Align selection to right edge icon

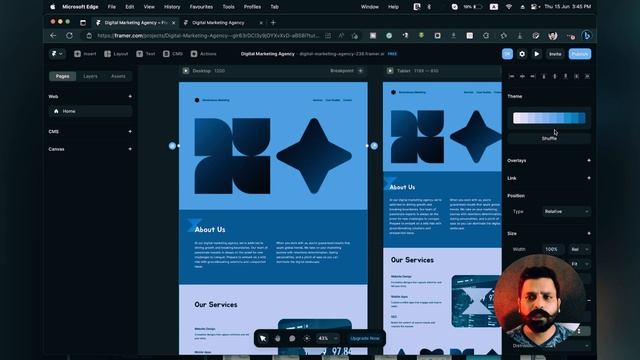[533, 76]
